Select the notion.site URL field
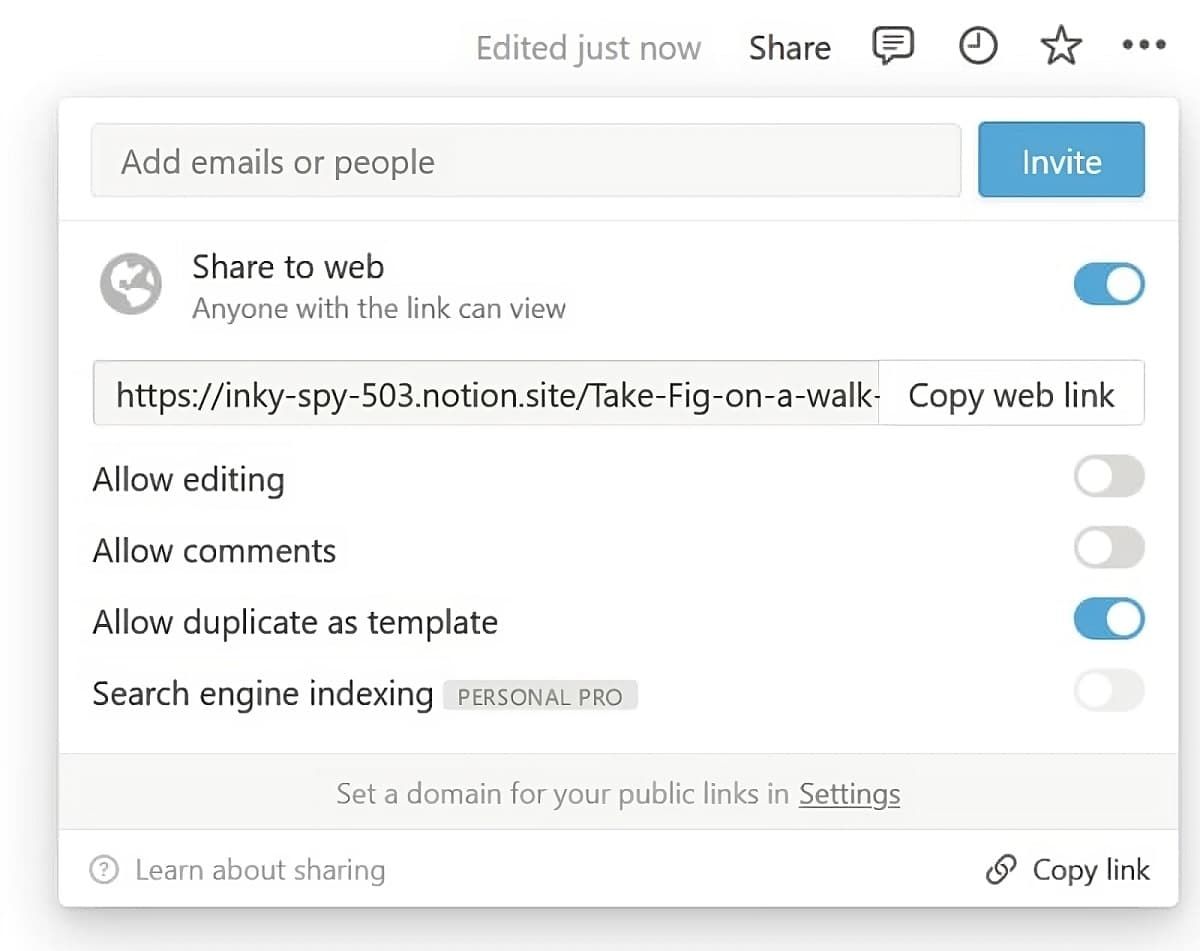 (485, 394)
